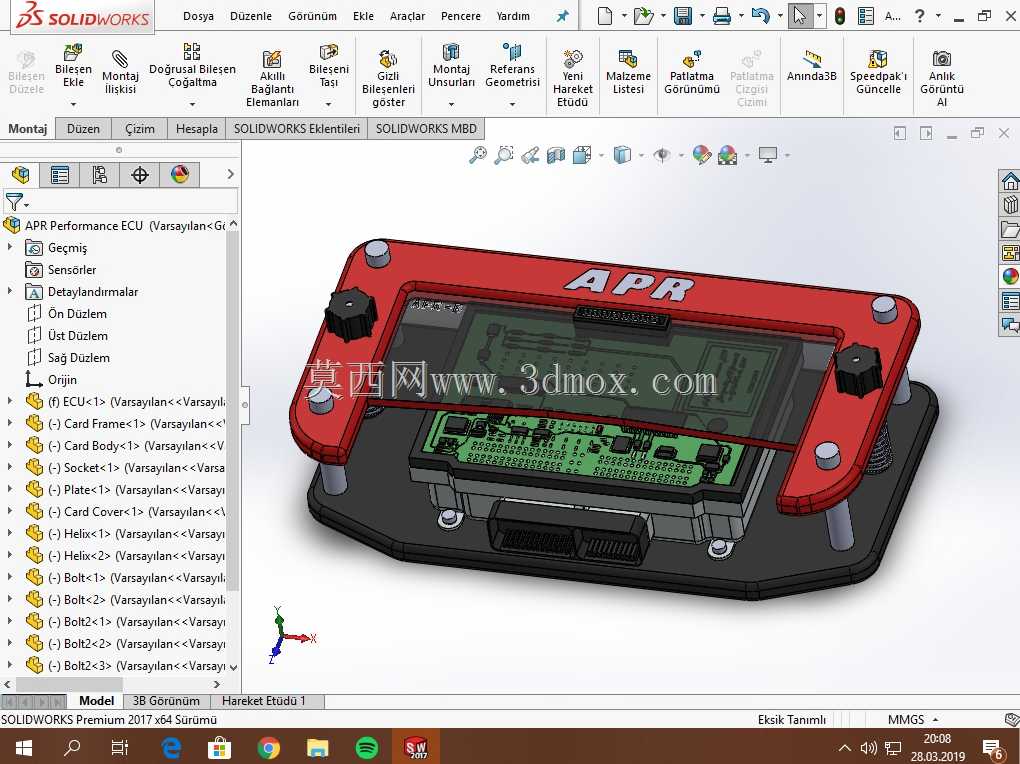Open PropertyManager tab icon

point(59,174)
